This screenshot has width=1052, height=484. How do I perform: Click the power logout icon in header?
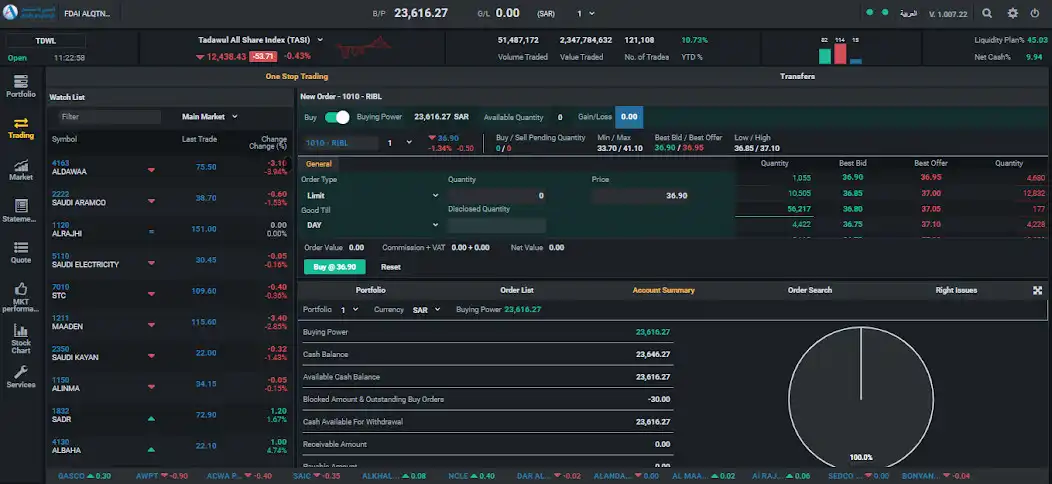pos(1035,13)
